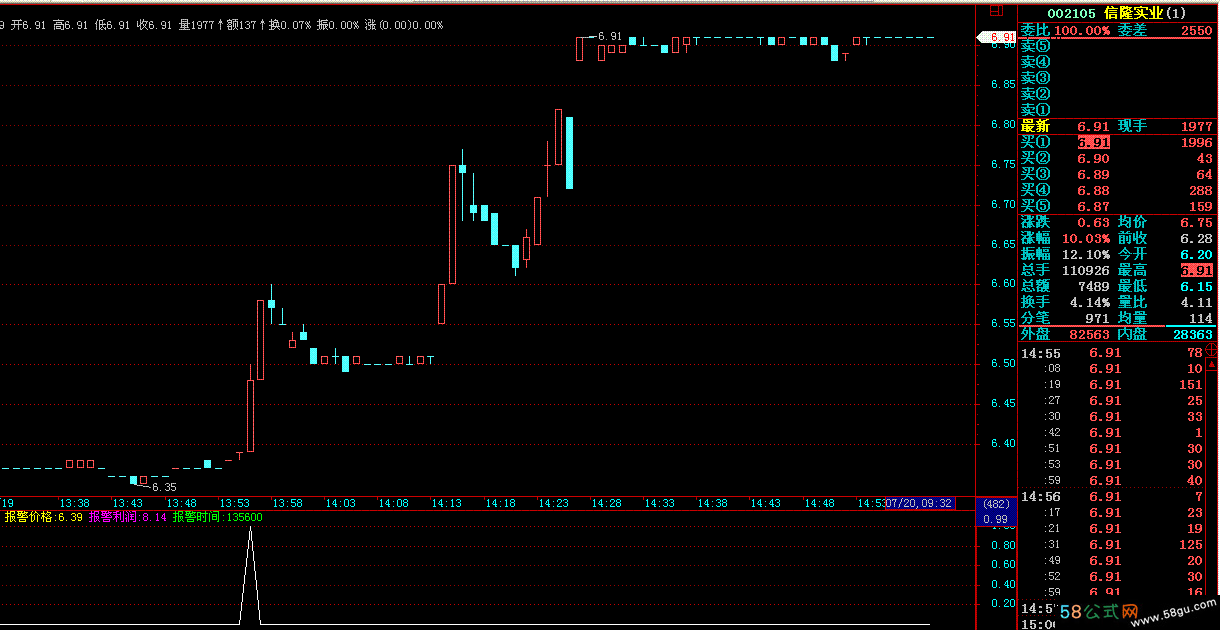Click the 6.60 price axis label
1220x630 pixels.
1001,284
